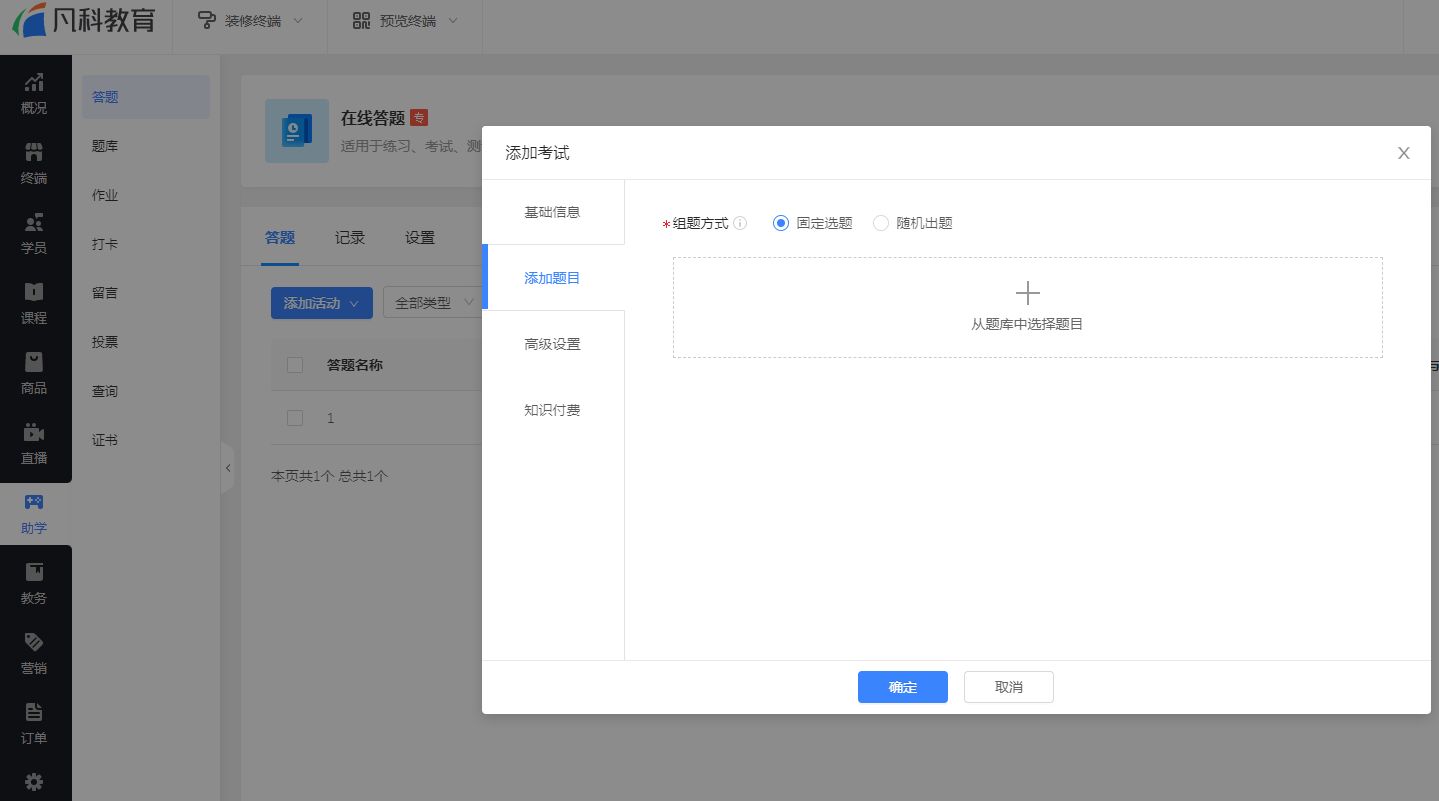The width and height of the screenshot is (1439, 801).
Task: Click the 答题名称 column header
Action: (x=355, y=365)
